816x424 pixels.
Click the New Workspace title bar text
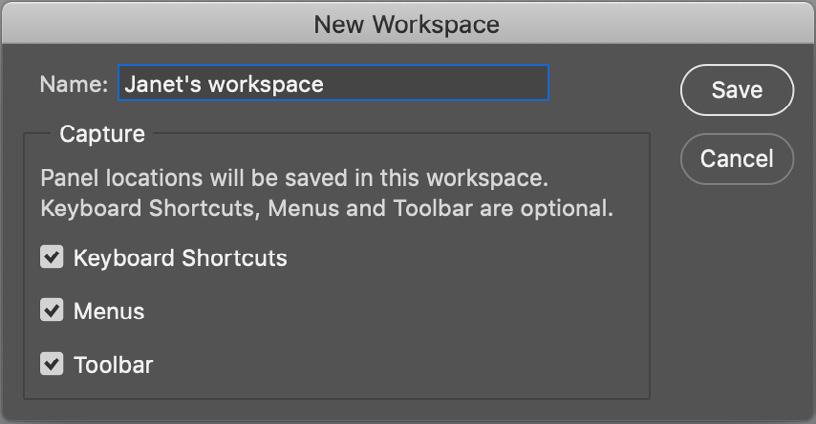pyautogui.click(x=406, y=24)
